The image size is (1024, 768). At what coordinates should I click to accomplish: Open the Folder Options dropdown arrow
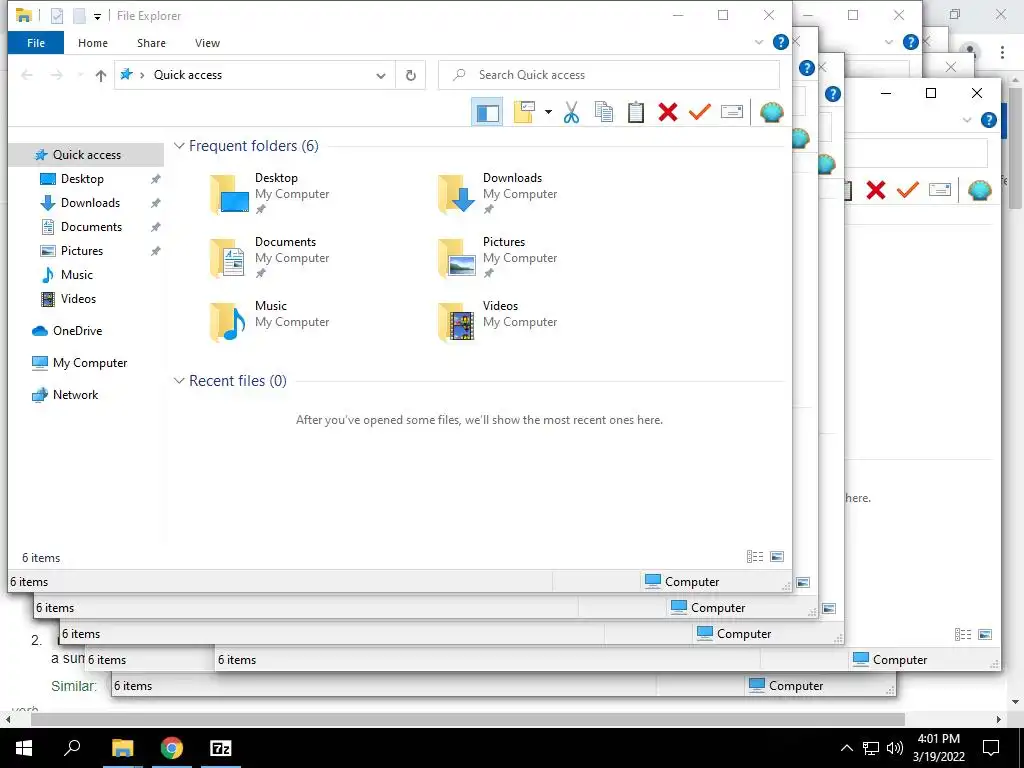click(x=548, y=112)
